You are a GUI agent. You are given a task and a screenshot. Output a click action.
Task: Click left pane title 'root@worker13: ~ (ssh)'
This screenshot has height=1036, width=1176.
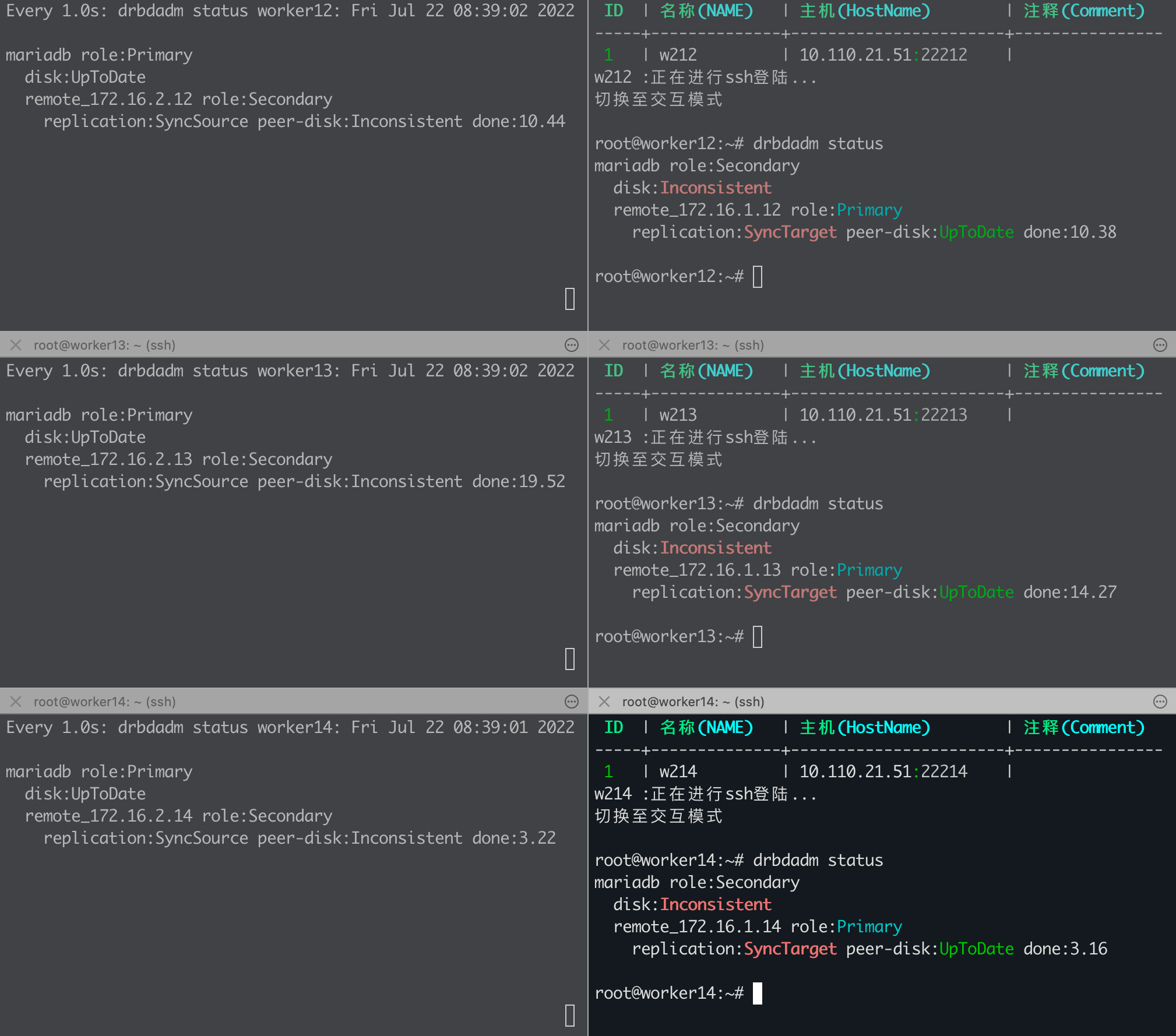point(104,345)
